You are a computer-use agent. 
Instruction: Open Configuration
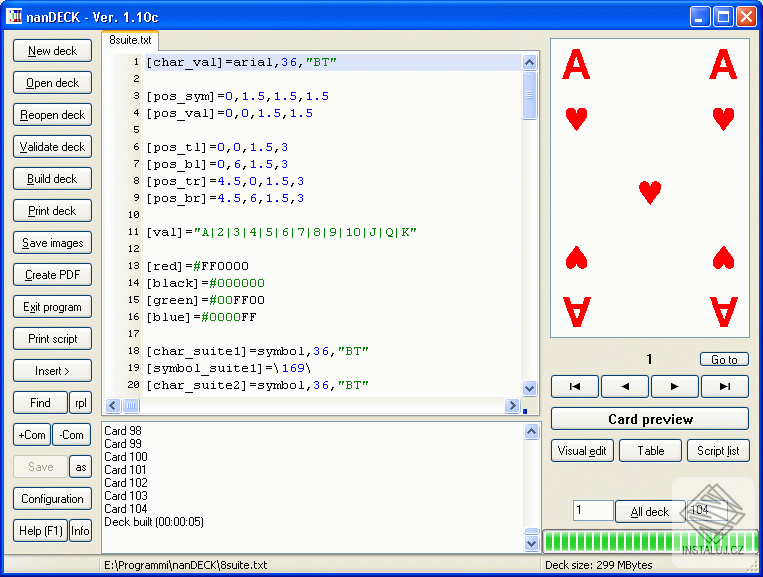[x=53, y=499]
